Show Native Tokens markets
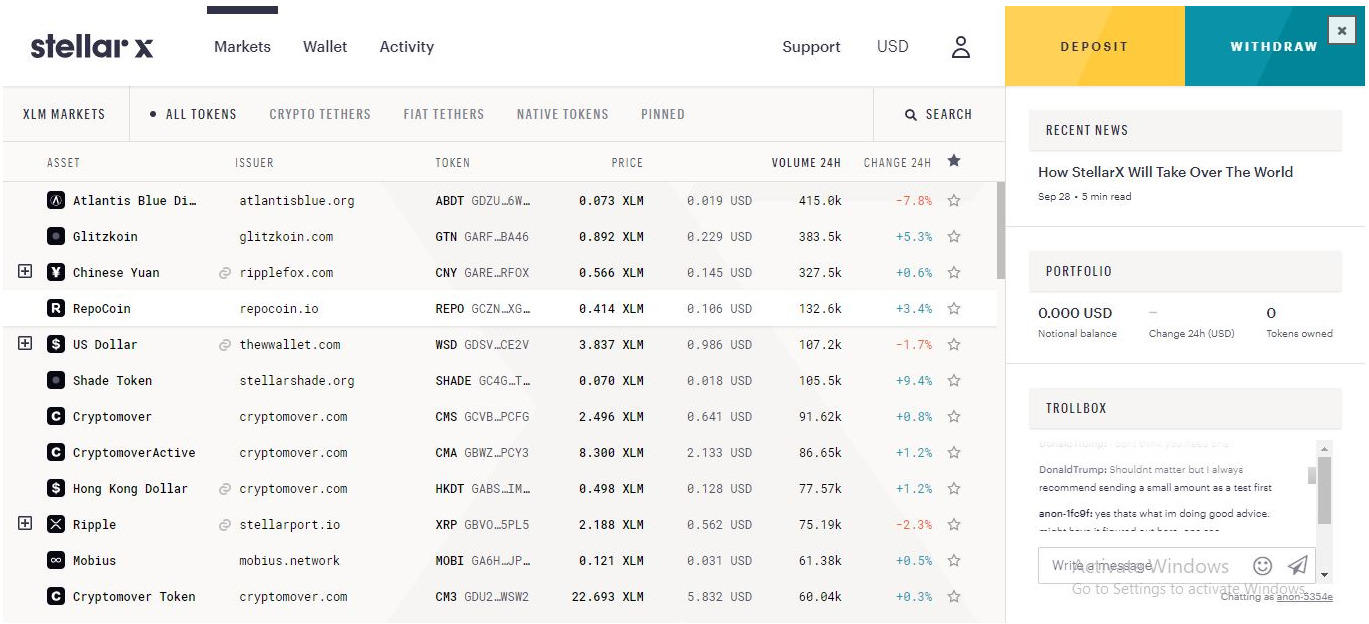 562,115
